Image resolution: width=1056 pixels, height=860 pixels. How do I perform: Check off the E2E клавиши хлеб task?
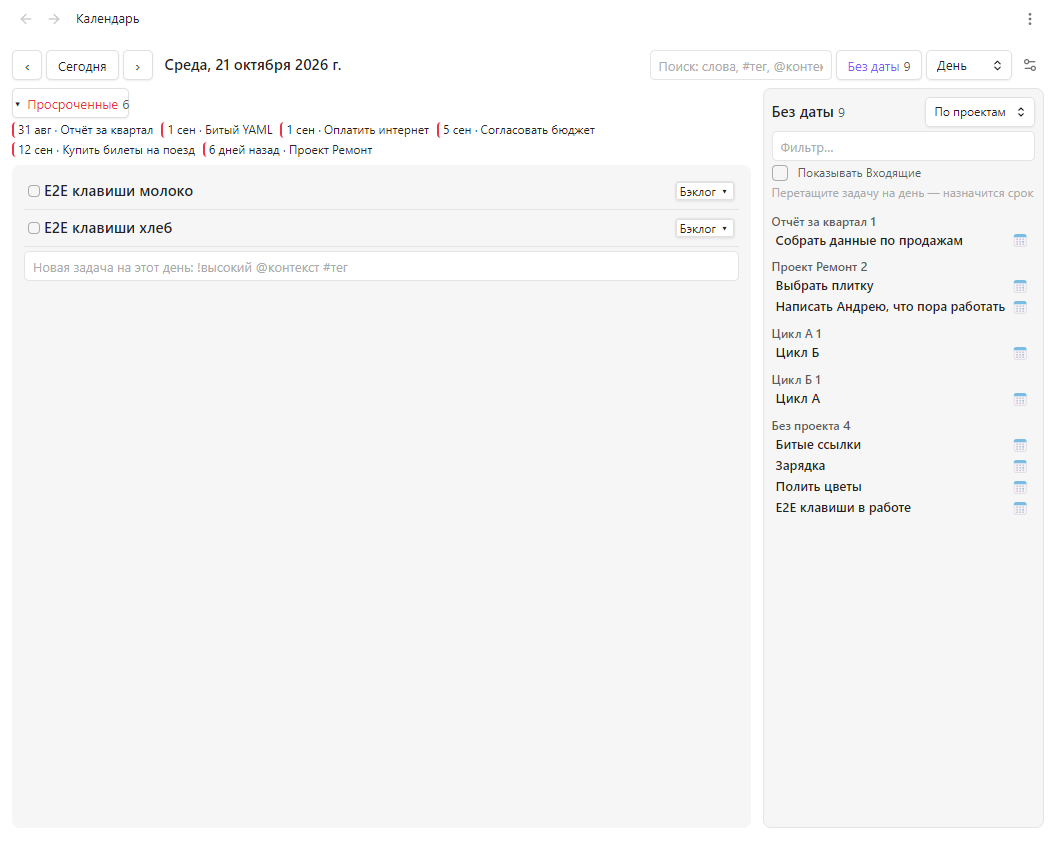(34, 228)
